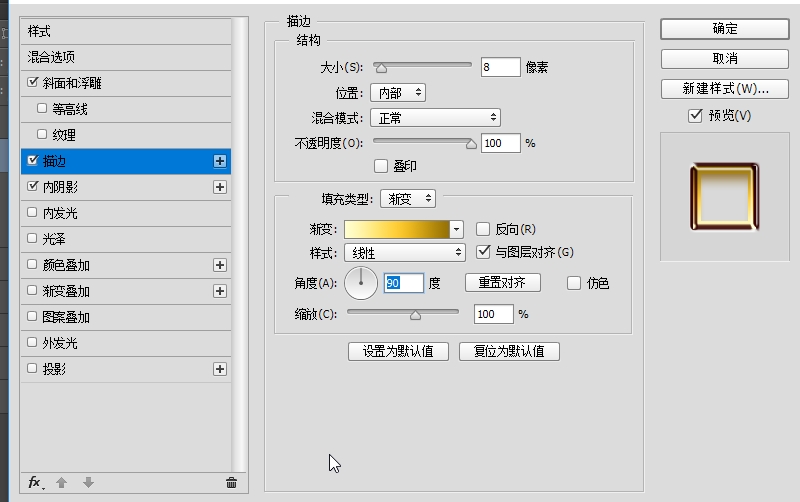Image resolution: width=800 pixels, height=502 pixels.
Task: Open gradient picker dropdown arrow
Action: pos(456,230)
